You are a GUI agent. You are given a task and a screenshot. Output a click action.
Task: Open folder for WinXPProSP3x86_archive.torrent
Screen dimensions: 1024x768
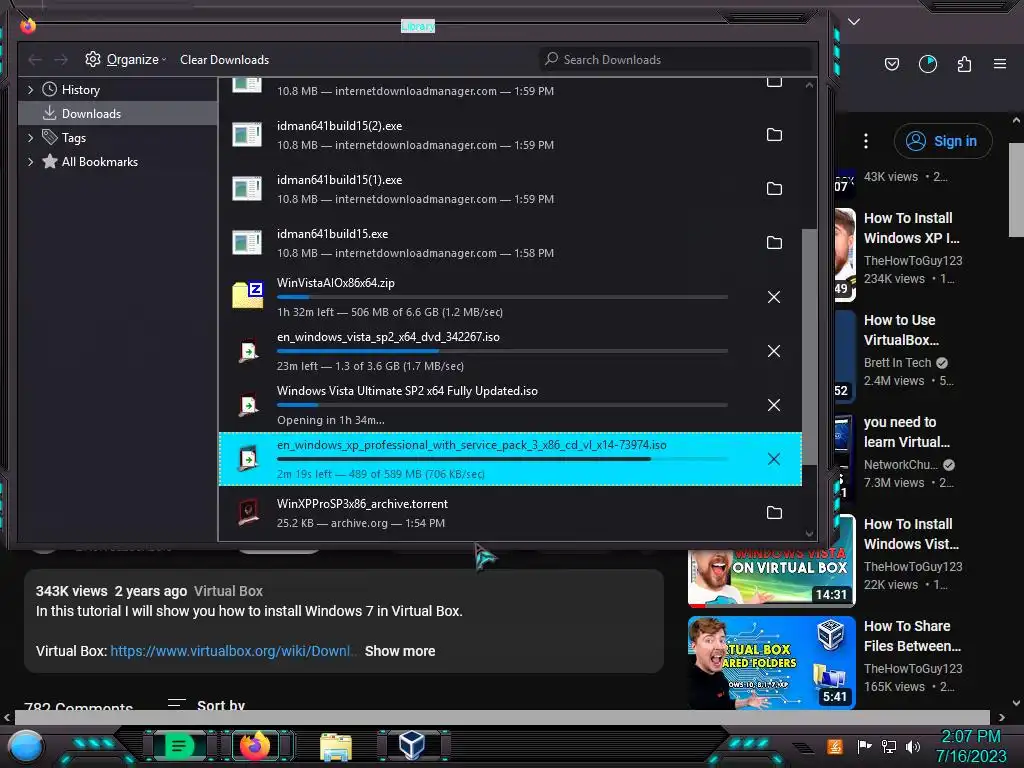774,513
